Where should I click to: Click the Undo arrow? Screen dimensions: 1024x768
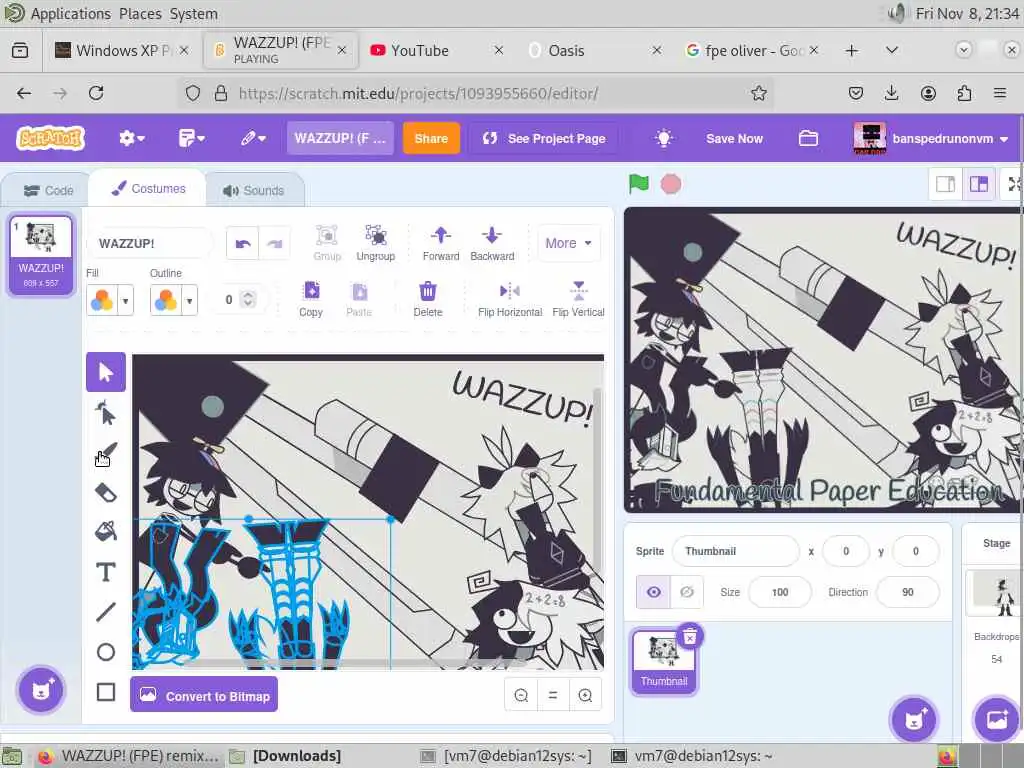(243, 244)
